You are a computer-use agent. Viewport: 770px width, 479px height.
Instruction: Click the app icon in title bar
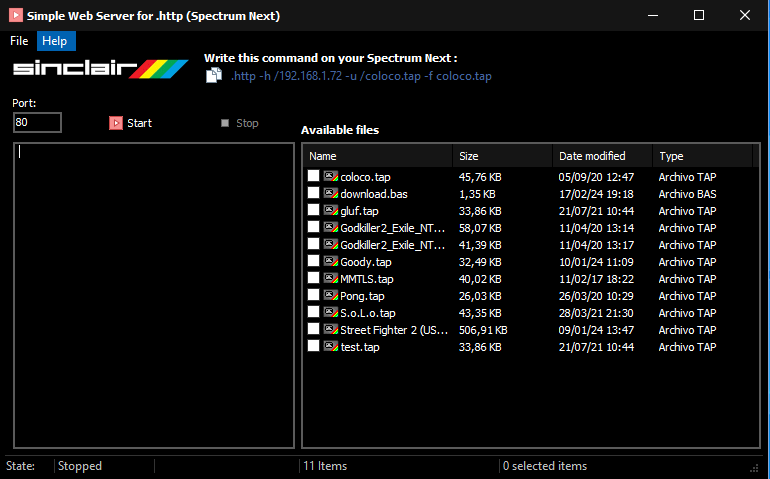[x=16, y=15]
